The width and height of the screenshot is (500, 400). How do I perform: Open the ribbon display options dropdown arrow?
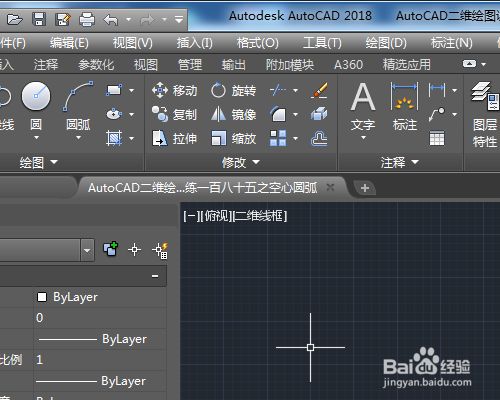pyautogui.click(x=484, y=64)
